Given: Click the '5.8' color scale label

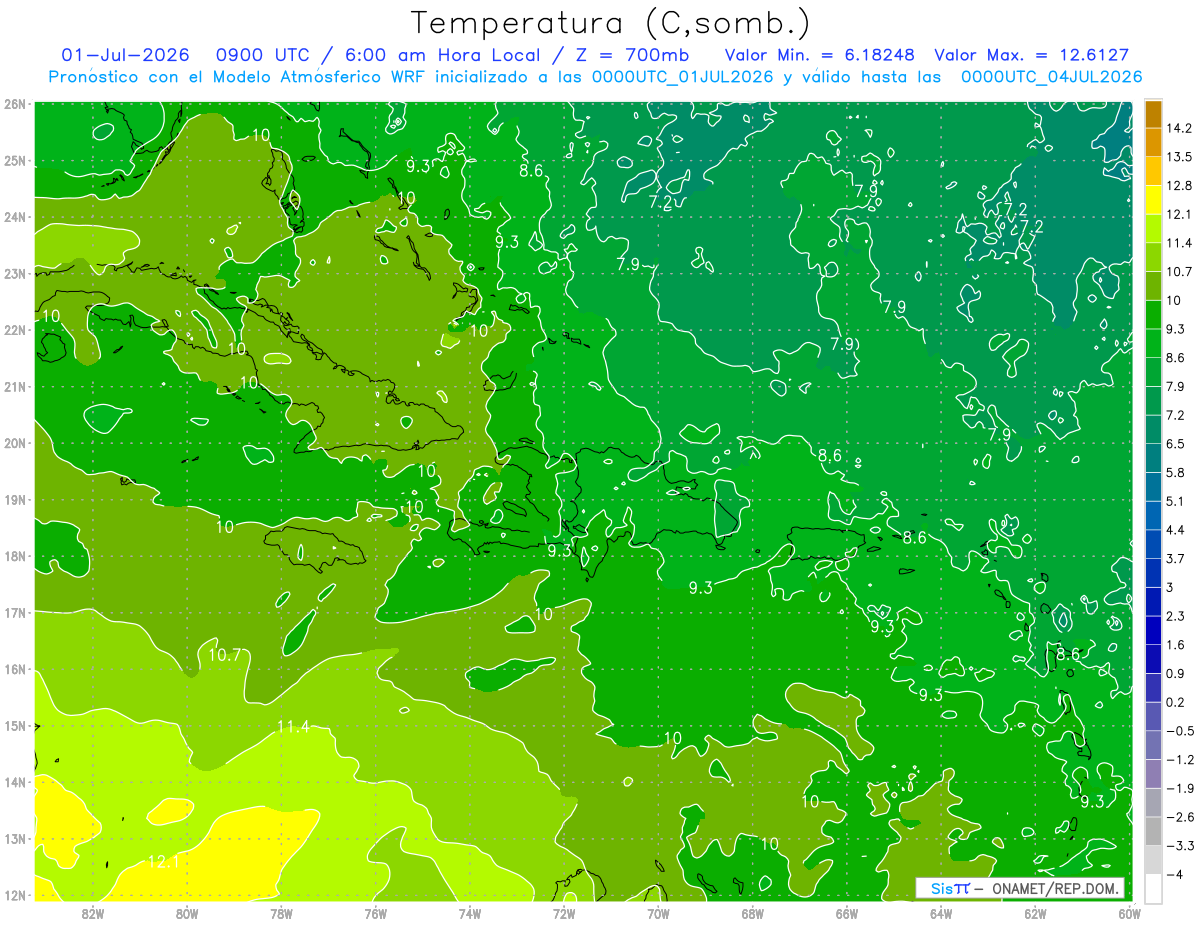Looking at the screenshot, I should pyautogui.click(x=1176, y=472).
